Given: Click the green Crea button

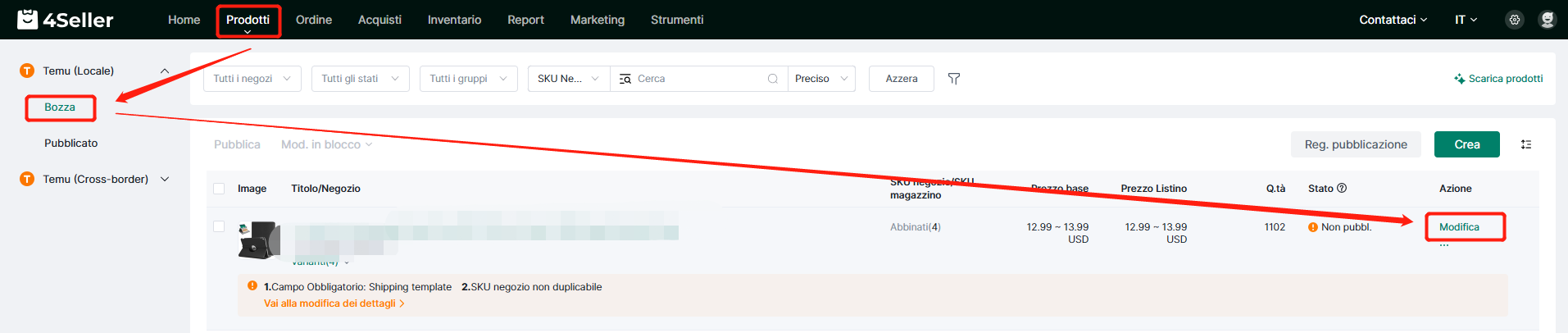Looking at the screenshot, I should [x=1467, y=144].
